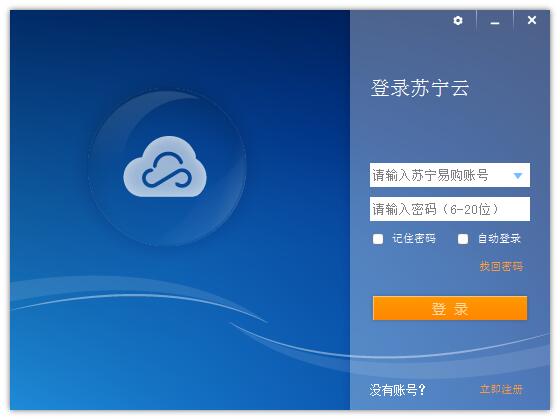560x420 pixels.
Task: Focus the 请输入密码 password field
Action: 450,209
